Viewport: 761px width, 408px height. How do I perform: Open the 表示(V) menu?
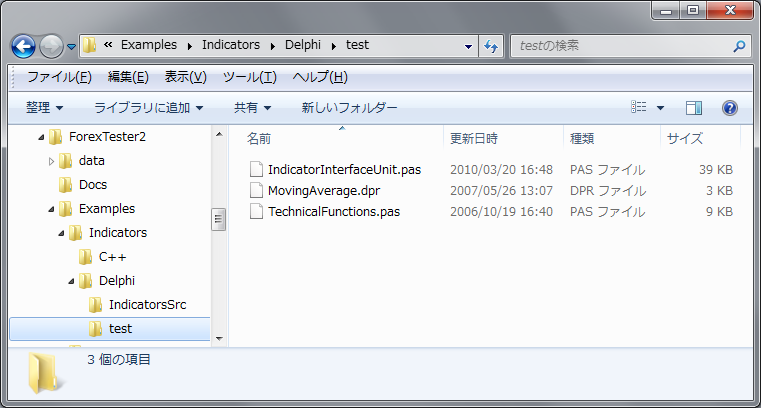(185, 77)
